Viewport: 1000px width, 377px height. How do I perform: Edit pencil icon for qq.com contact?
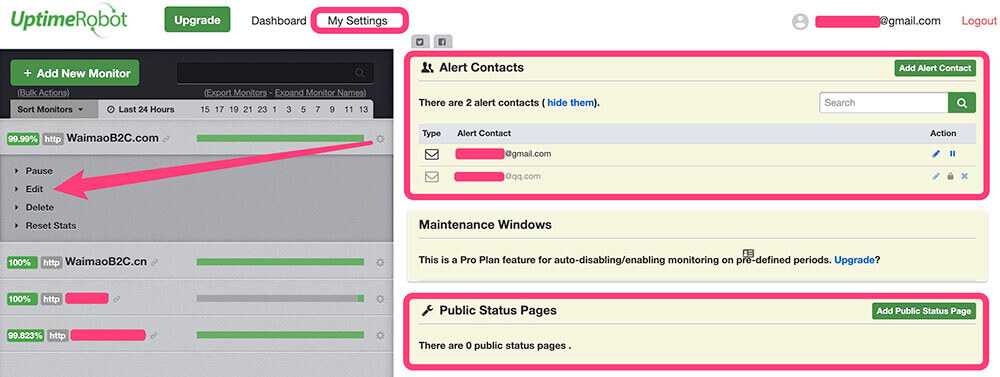click(936, 176)
